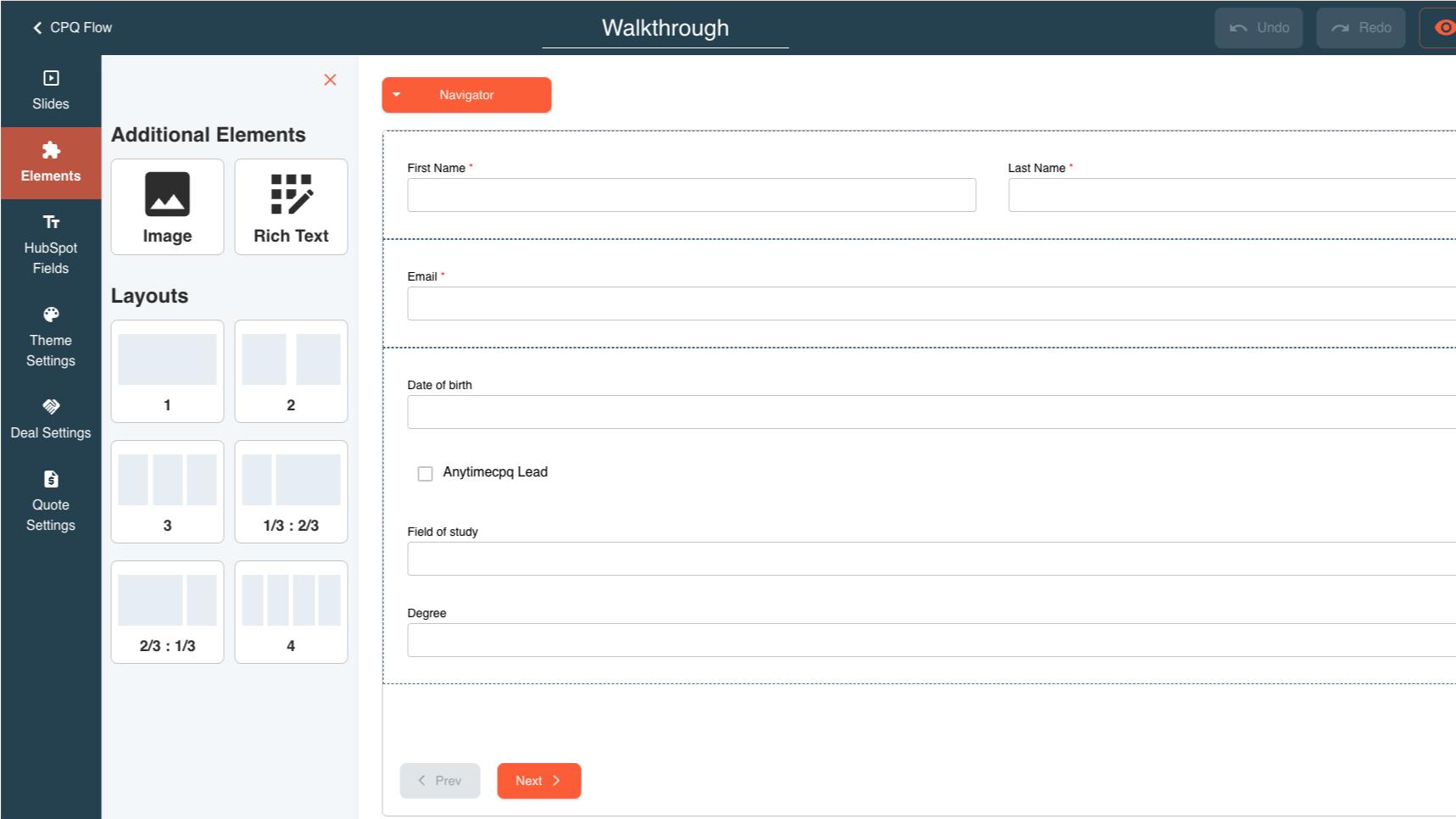The image size is (1456, 819).
Task: Open Deal Settings
Action: pos(51,418)
